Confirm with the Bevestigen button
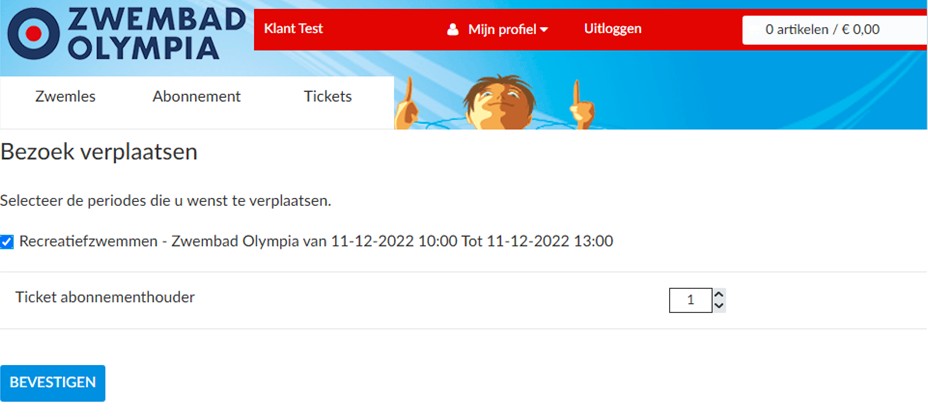The width and height of the screenshot is (928, 419). (x=53, y=383)
